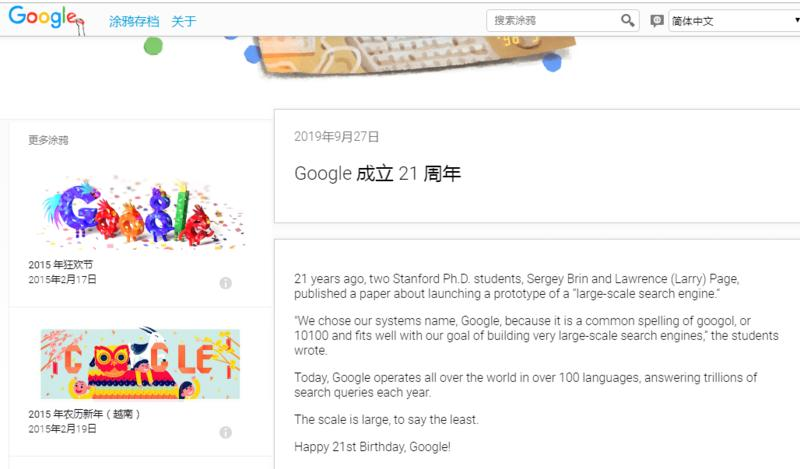Click the 2015 年狂欢节 title link
Screen dimensions: 800x469
pos(61,264)
